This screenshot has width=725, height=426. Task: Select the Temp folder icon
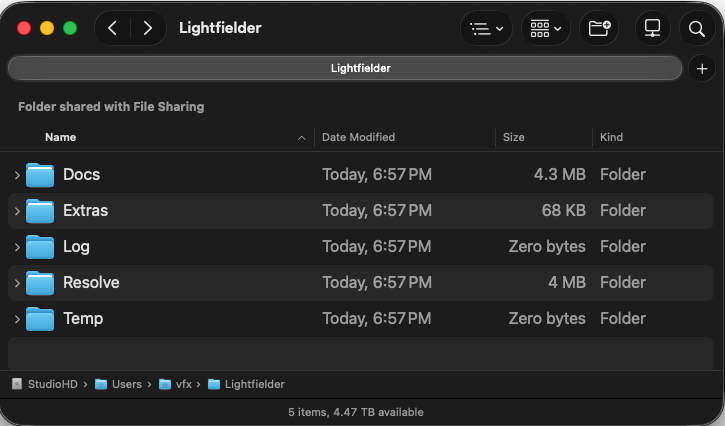click(x=40, y=319)
